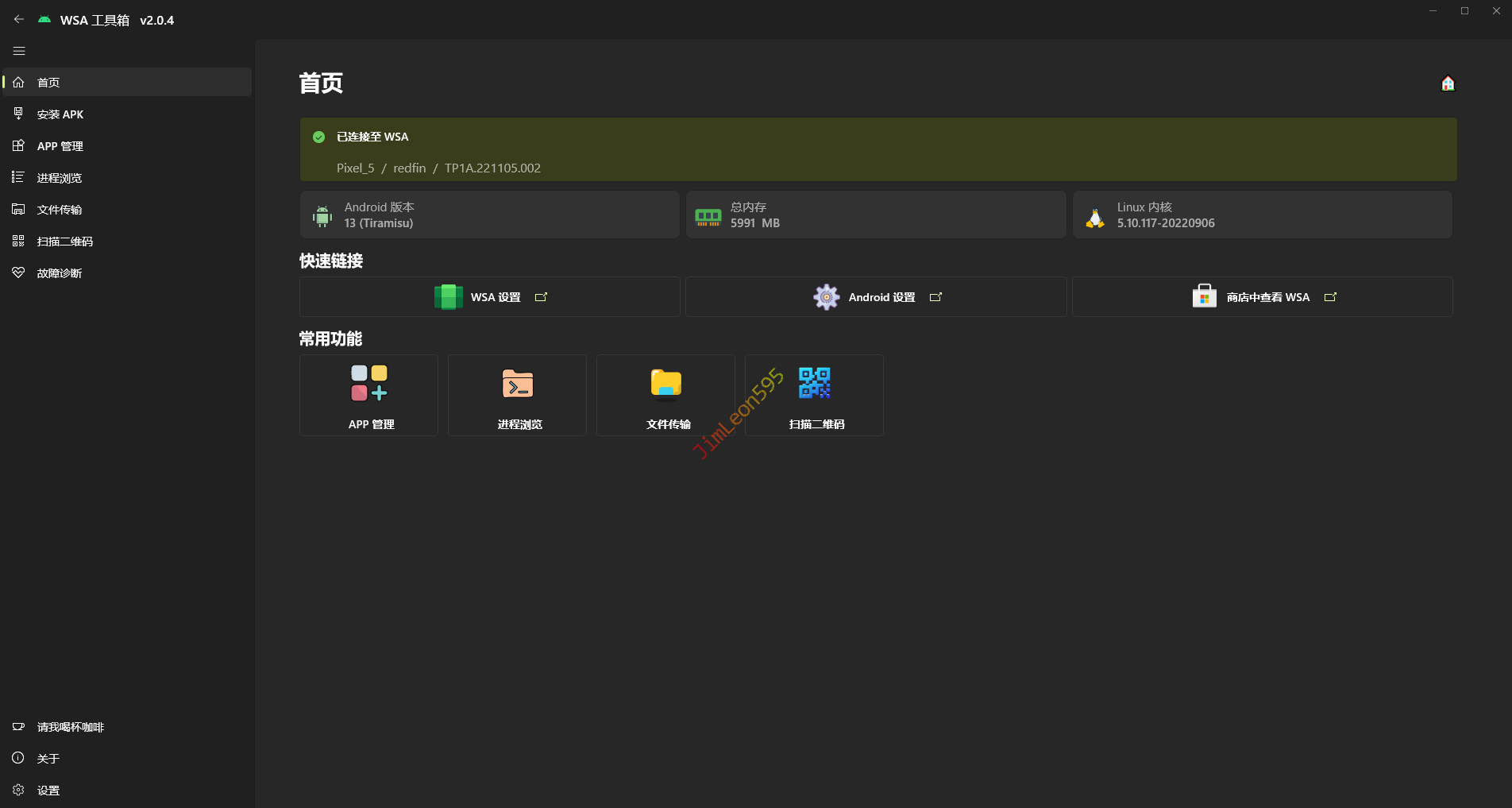Open 设置 gear item in sidebar
Viewport: 1512px width, 808px height.
click(48, 791)
